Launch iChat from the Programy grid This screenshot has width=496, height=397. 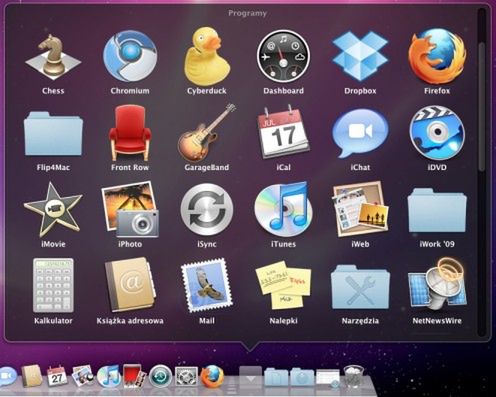click(360, 133)
